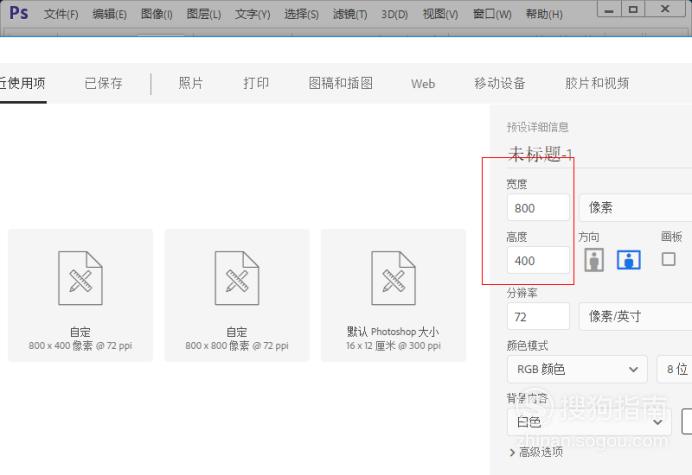692x475 pixels.
Task: Click the background color swatch beside 白色
Action: 687,422
